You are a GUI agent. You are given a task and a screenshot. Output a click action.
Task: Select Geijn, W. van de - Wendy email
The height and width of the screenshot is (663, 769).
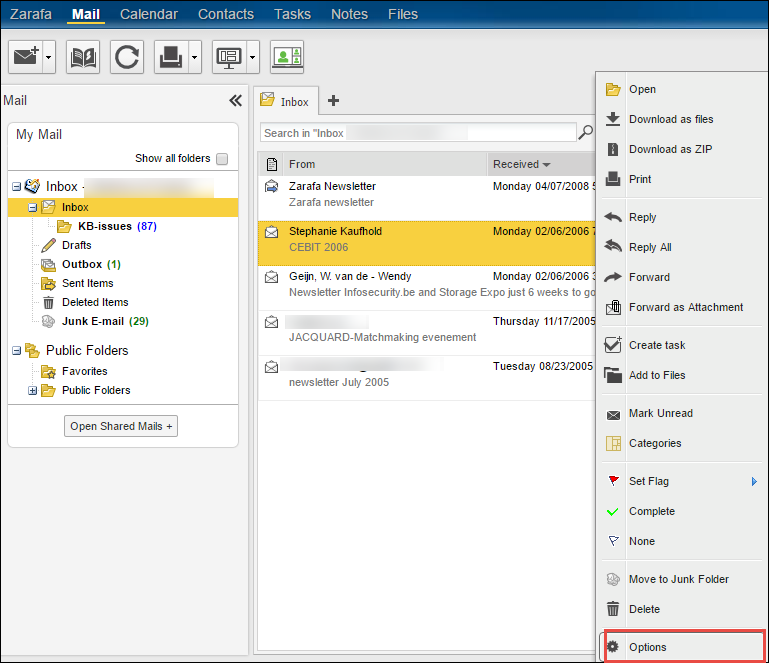[x=427, y=288]
